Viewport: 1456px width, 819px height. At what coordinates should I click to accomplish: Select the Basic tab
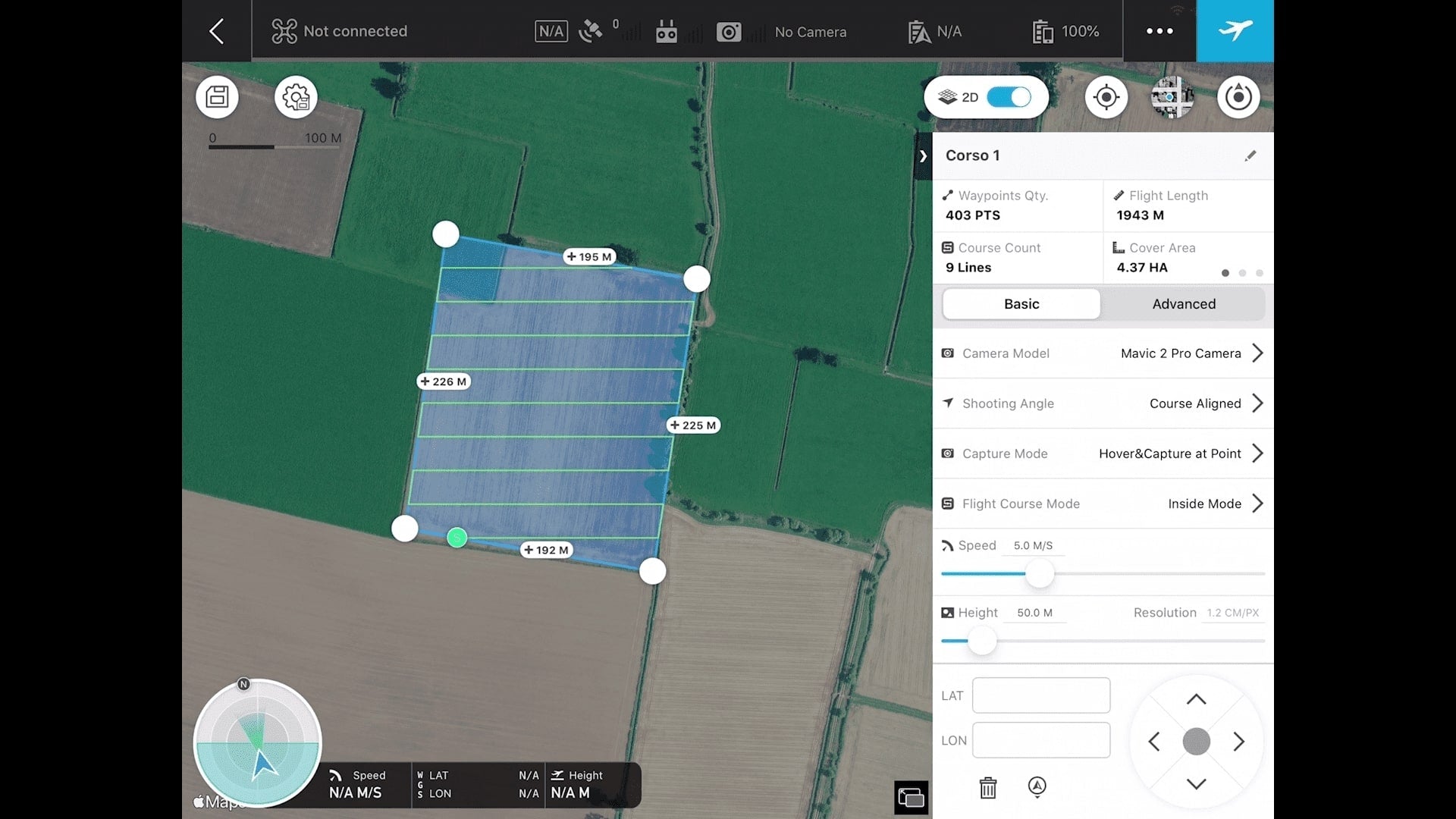[1021, 304]
